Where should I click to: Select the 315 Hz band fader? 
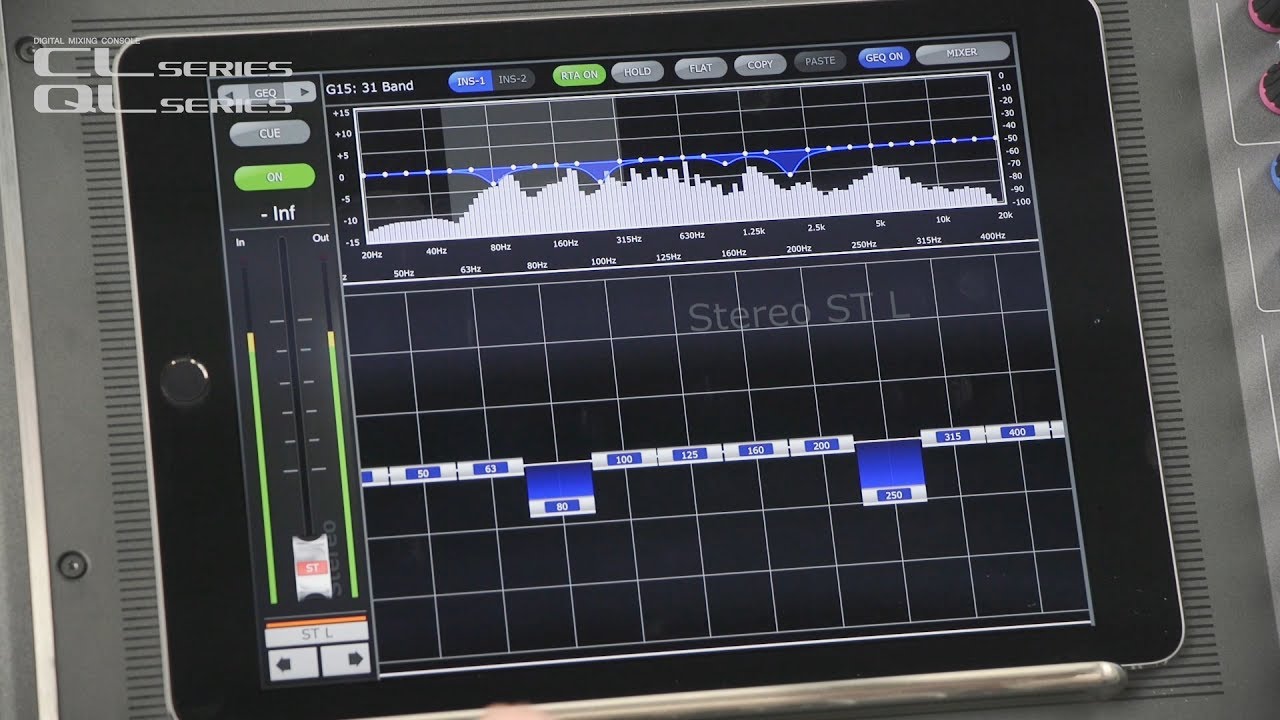(953, 437)
